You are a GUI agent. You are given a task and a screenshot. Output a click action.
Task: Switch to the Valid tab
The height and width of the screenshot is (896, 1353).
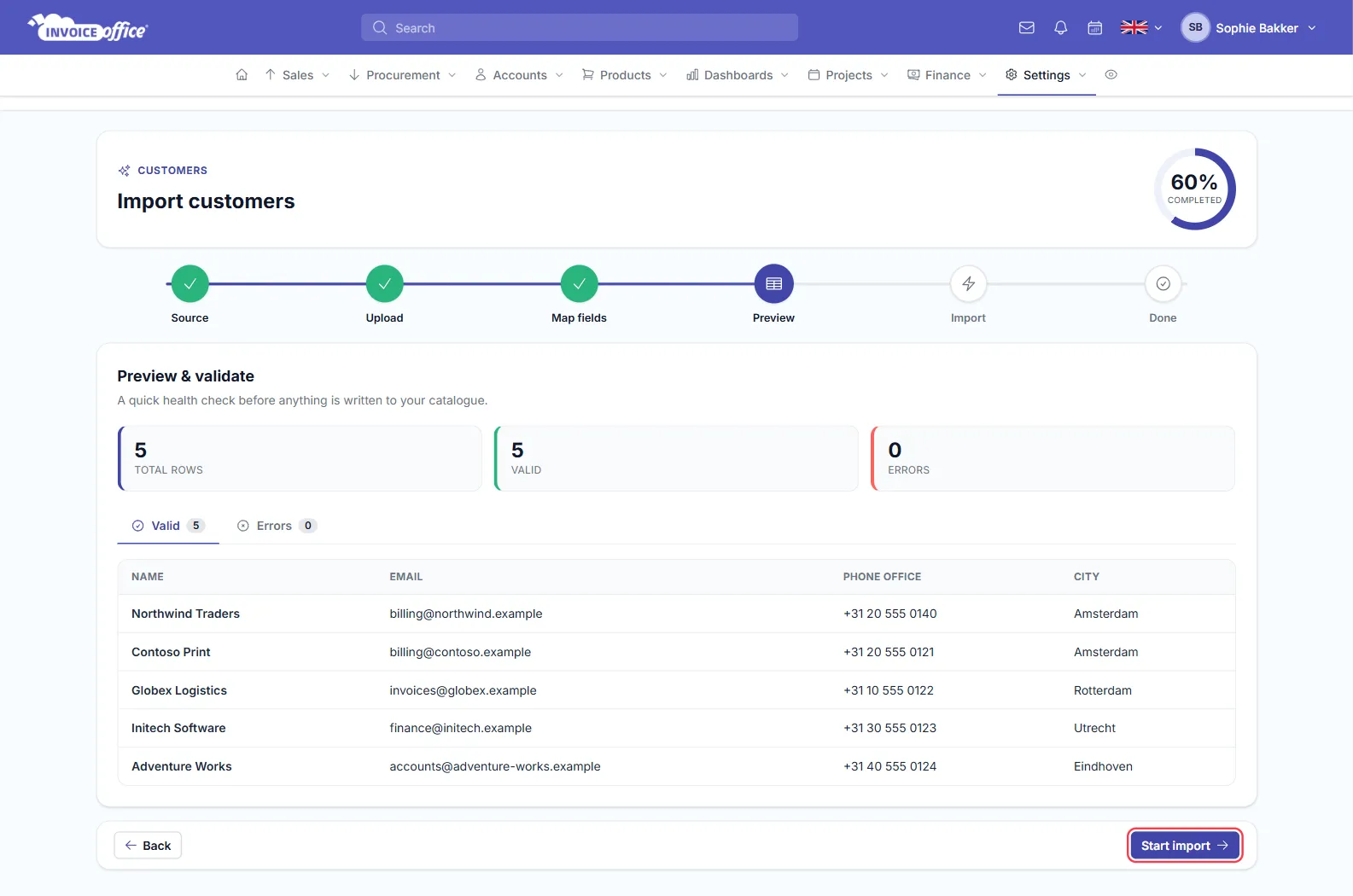tap(168, 526)
